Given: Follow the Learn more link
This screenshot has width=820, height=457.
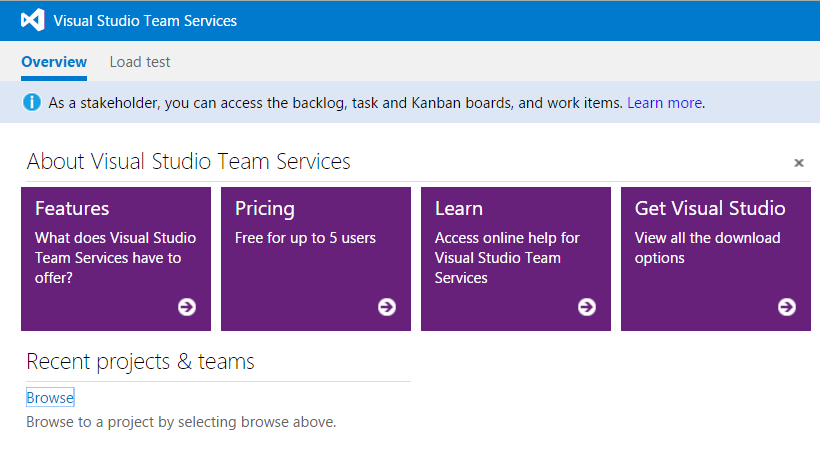Looking at the screenshot, I should [664, 103].
